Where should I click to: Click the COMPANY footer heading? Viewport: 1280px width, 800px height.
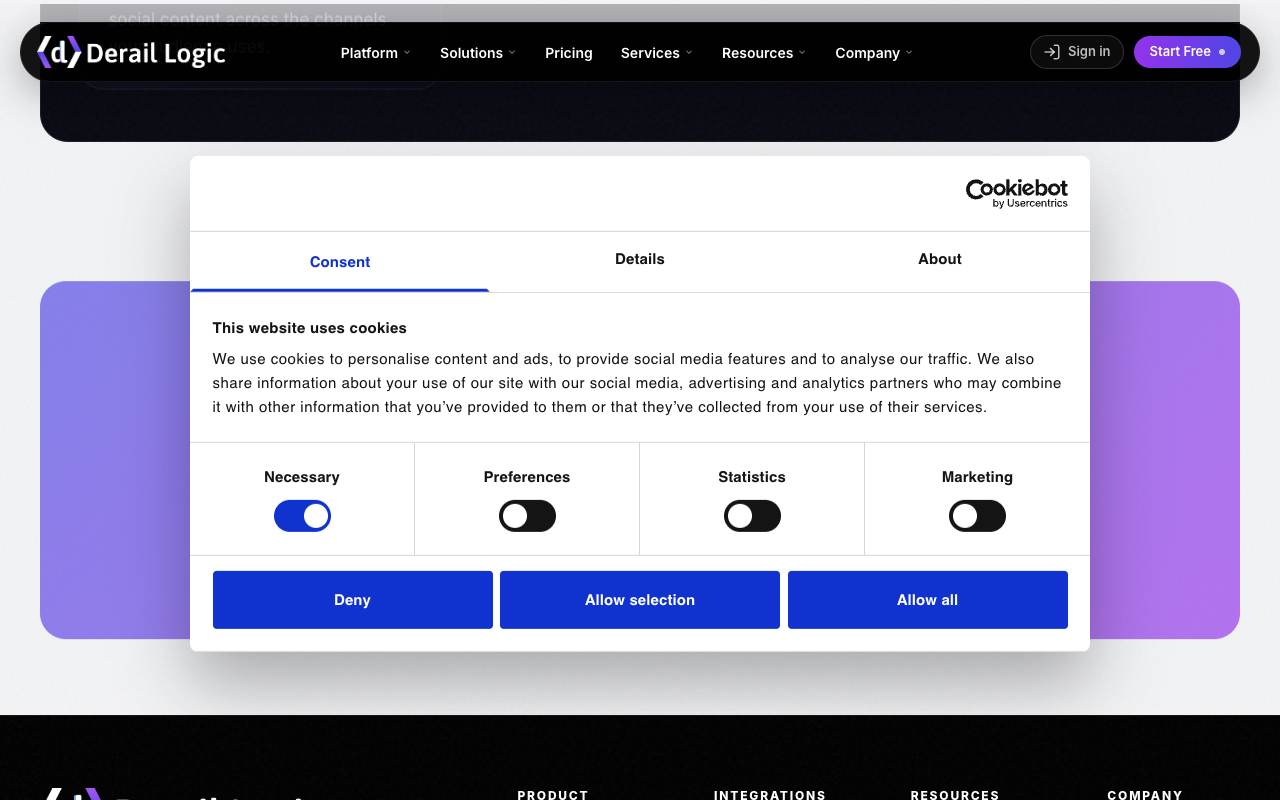[1145, 794]
